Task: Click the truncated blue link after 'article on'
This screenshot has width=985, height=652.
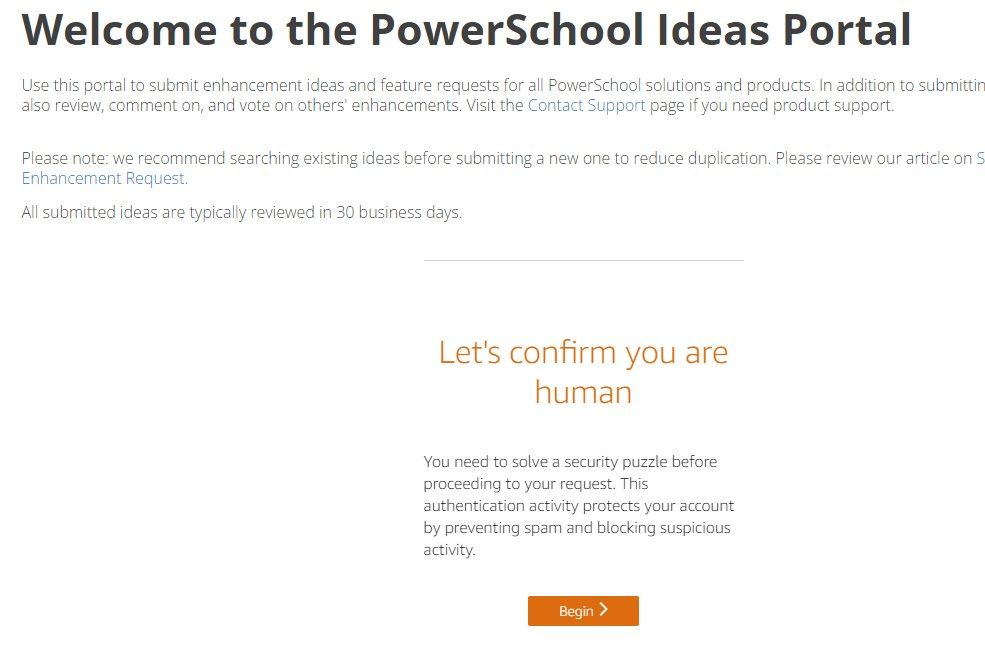Action: pos(980,158)
